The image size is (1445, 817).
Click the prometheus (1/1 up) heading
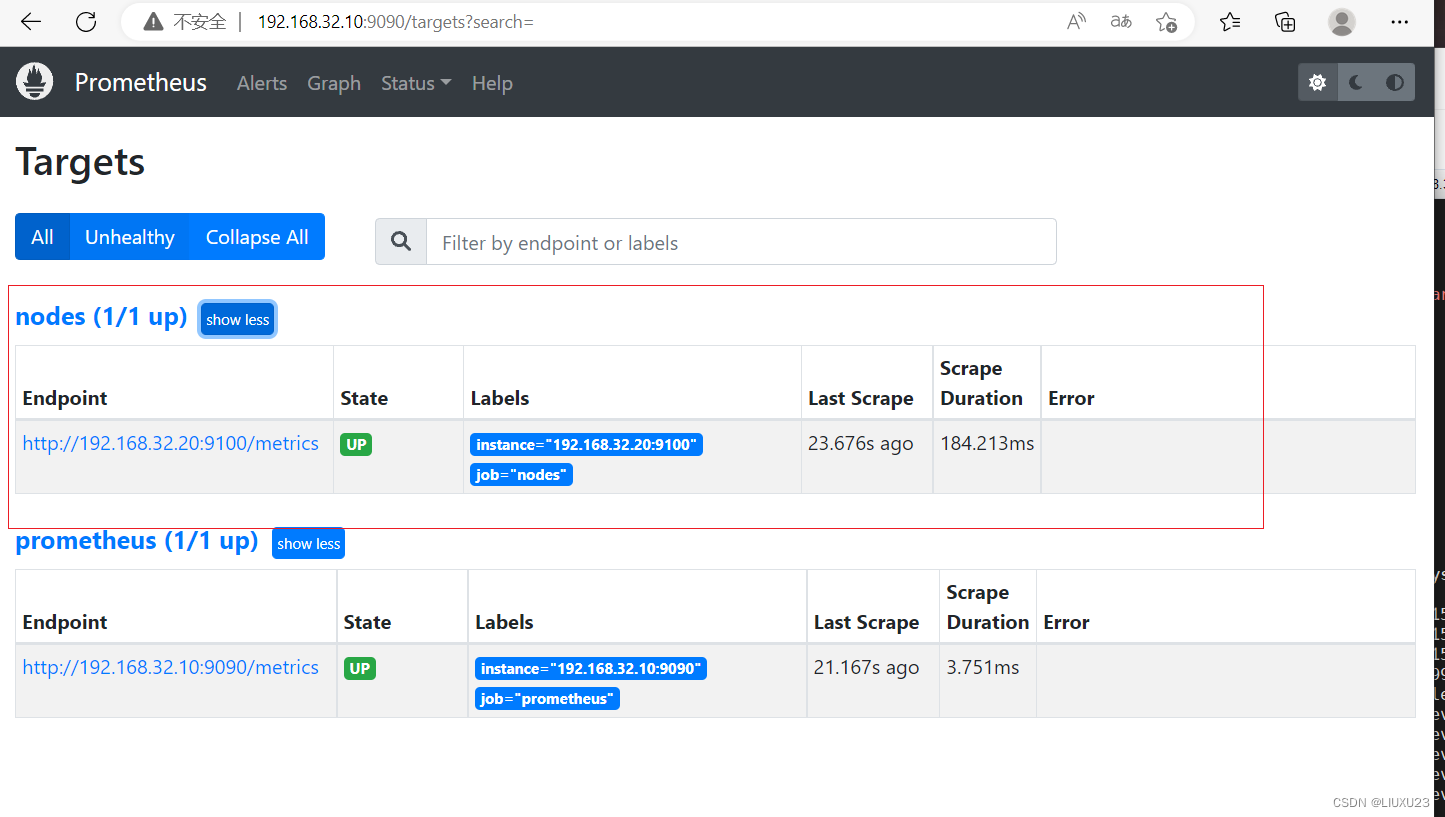[x=137, y=541]
